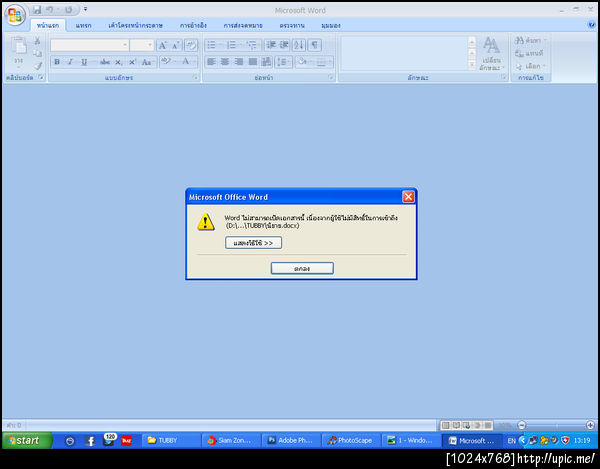
Task: Click the Align Right icon
Action: [239, 62]
